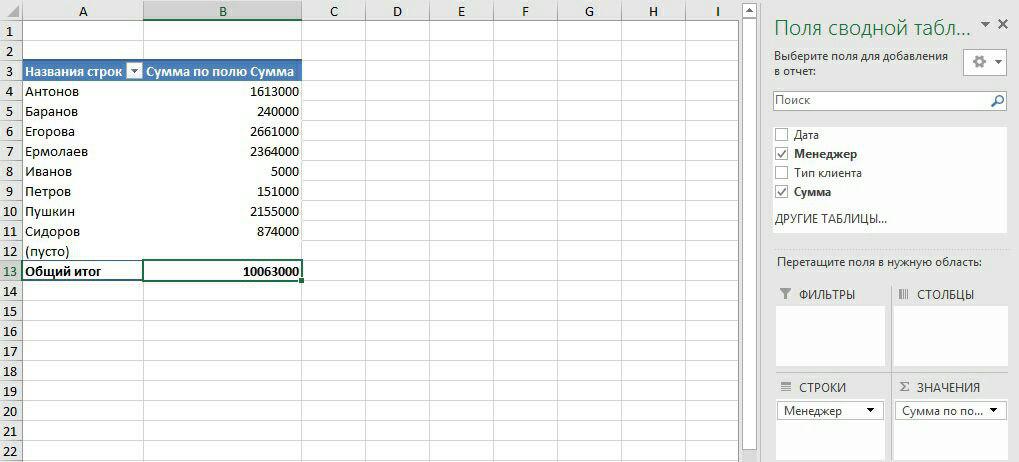The height and width of the screenshot is (462, 1019).
Task: Check the Тип клиента field checkbox
Action: (x=782, y=173)
